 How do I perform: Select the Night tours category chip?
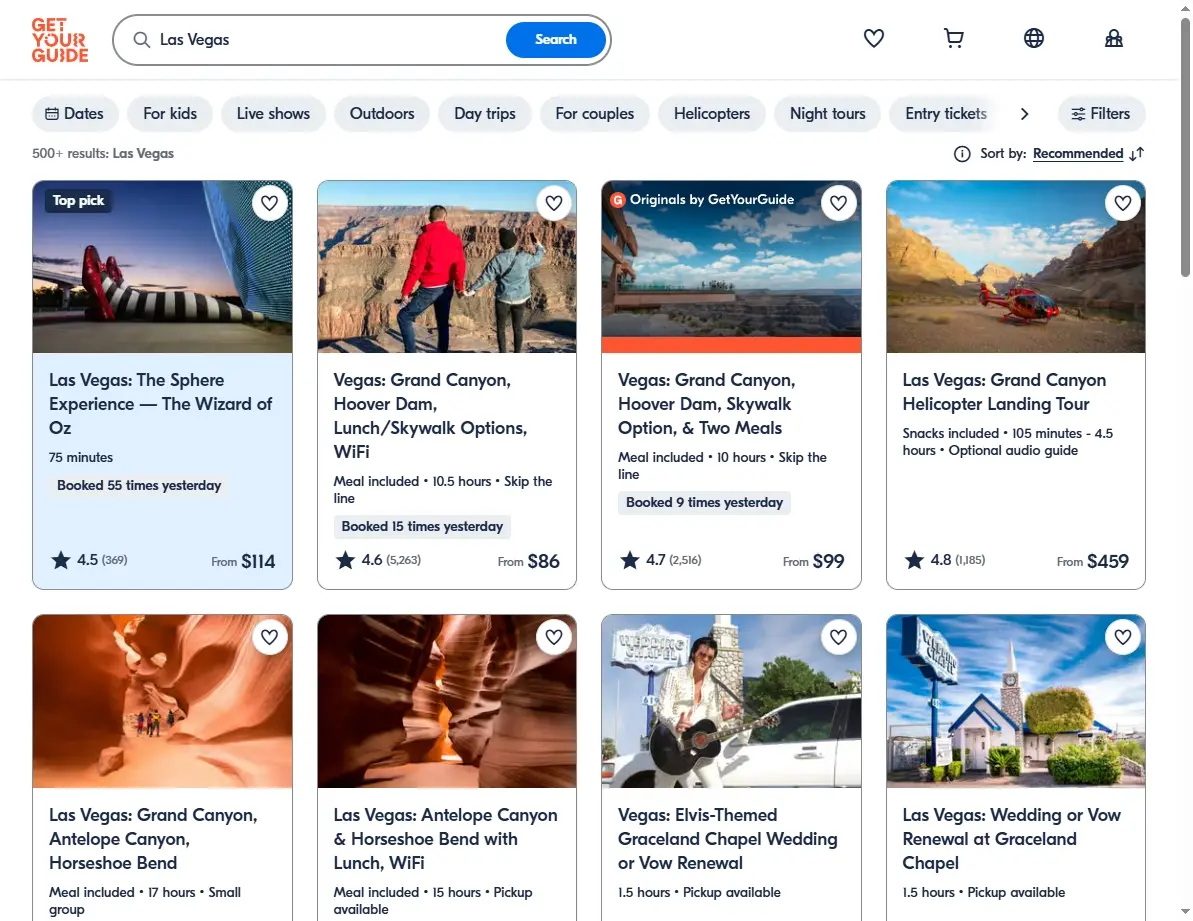tap(827, 114)
